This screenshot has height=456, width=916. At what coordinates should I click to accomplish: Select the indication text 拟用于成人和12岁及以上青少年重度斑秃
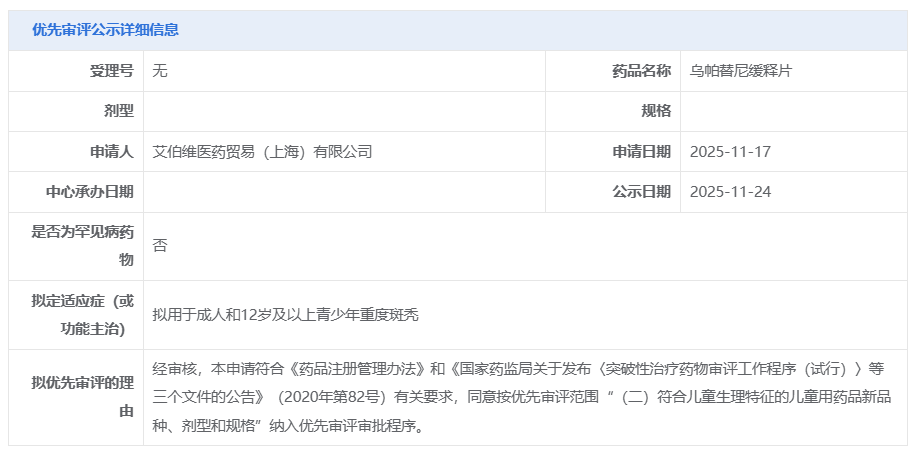pos(285,315)
